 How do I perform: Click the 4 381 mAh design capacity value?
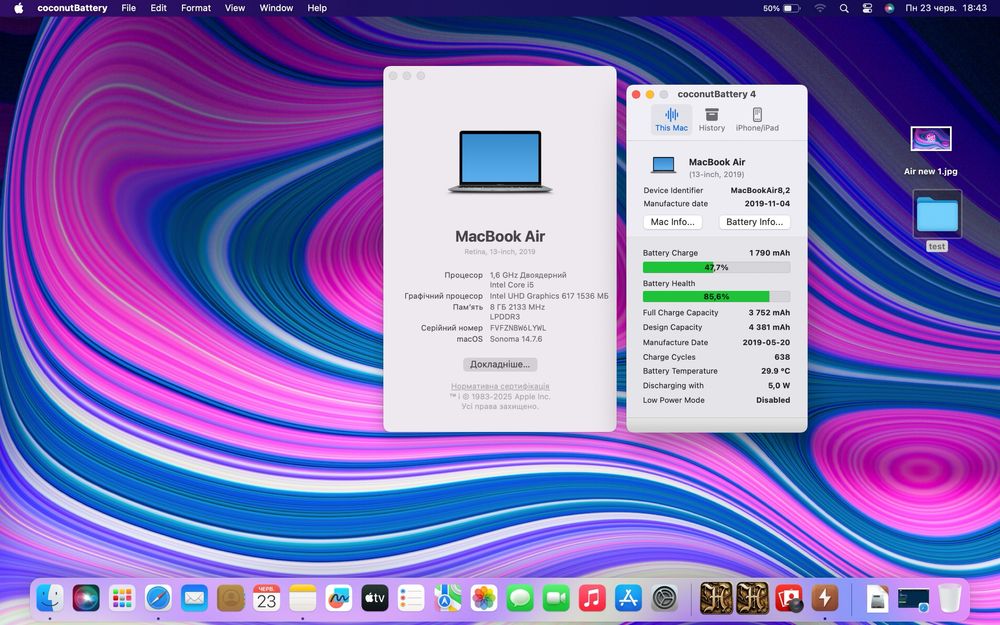pos(769,327)
